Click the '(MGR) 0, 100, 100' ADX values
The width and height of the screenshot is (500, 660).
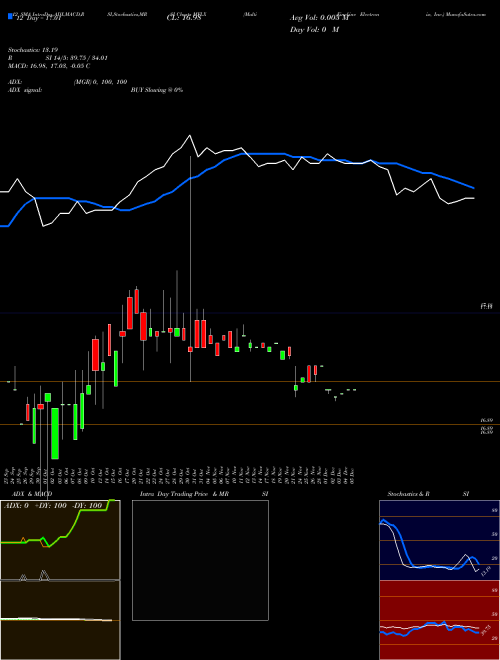[100, 82]
